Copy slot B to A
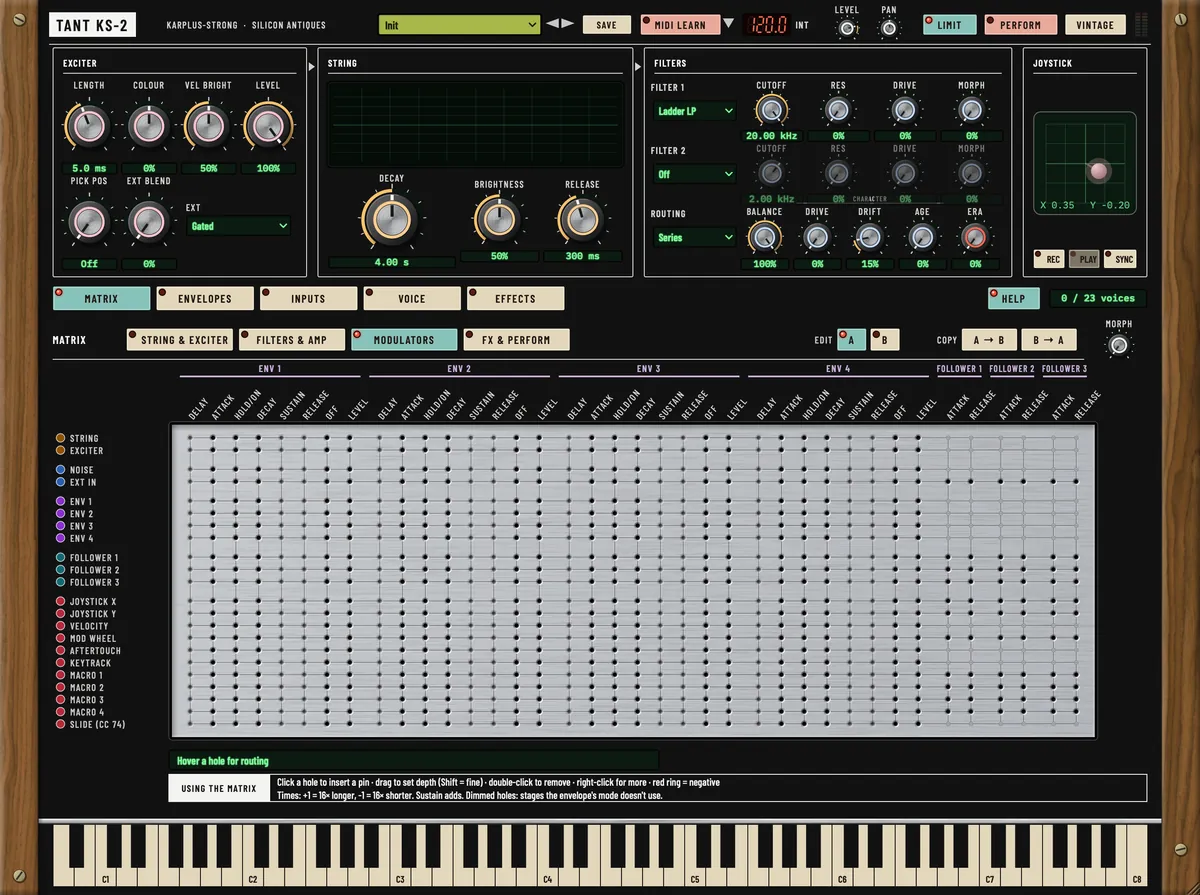Viewport: 1200px width, 895px height. [x=1050, y=340]
